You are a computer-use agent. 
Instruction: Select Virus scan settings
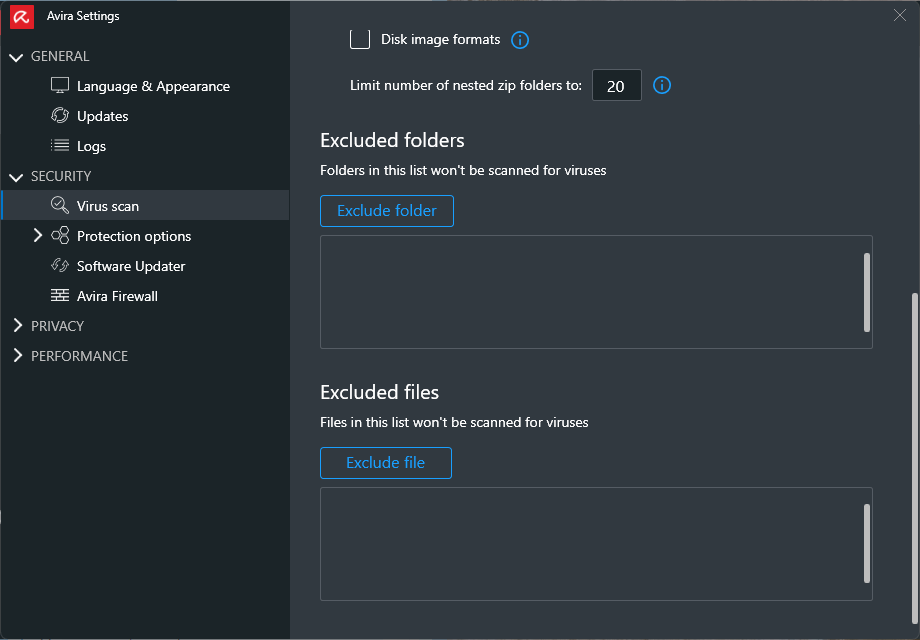coord(146,205)
